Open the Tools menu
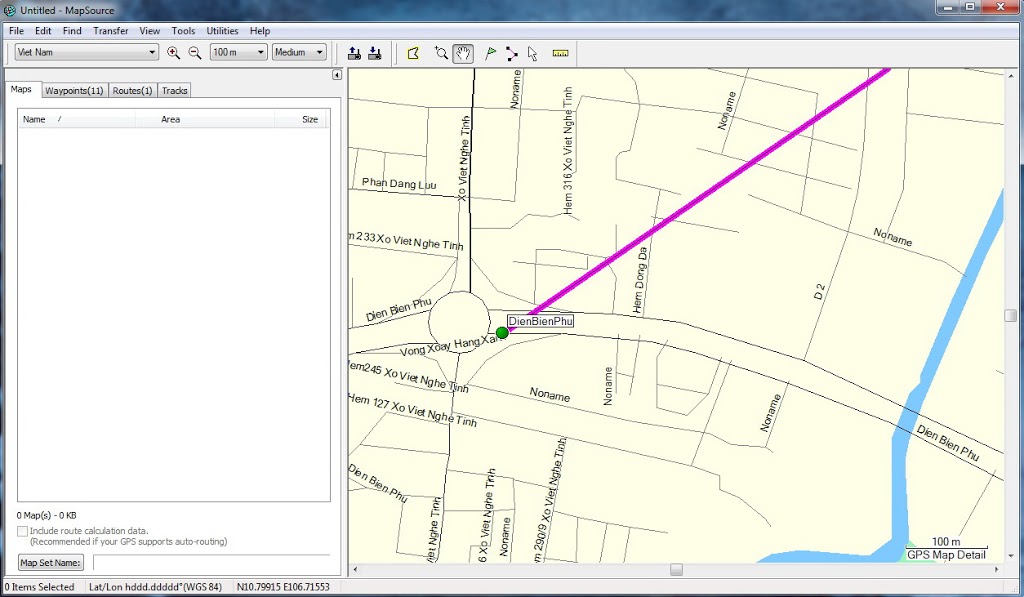 (184, 31)
